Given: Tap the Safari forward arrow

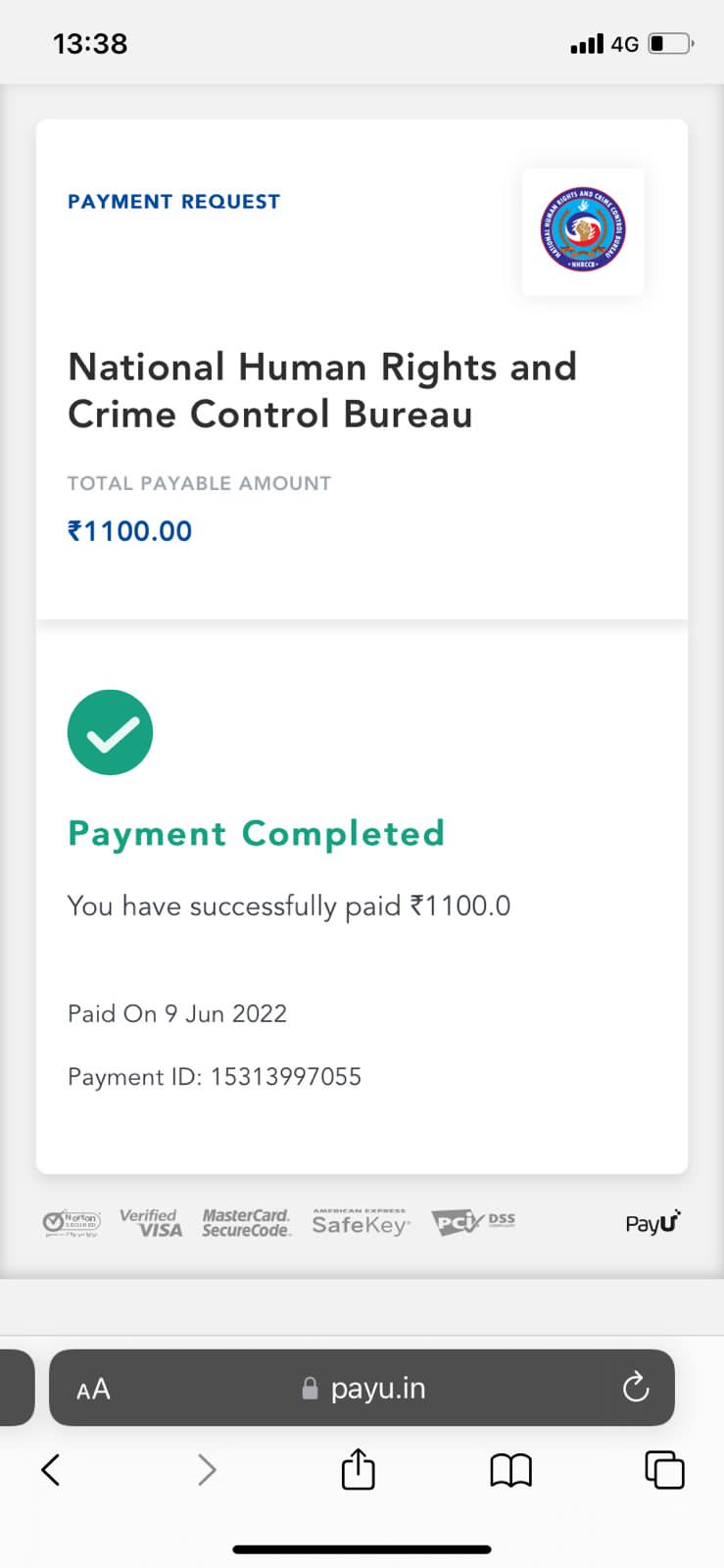Looking at the screenshot, I should tap(207, 1470).
